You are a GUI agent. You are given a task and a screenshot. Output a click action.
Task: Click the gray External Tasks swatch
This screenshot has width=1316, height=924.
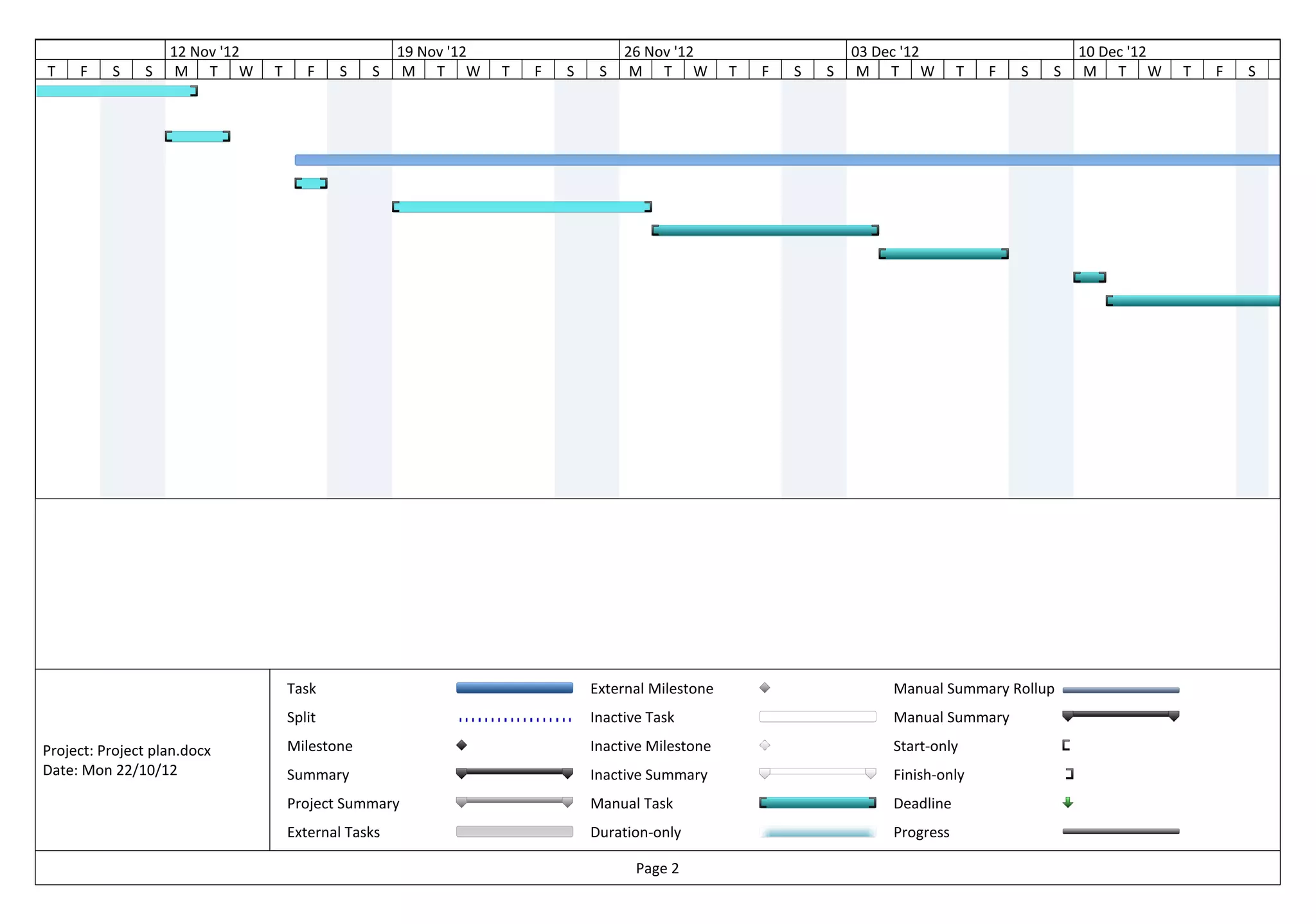pos(514,831)
